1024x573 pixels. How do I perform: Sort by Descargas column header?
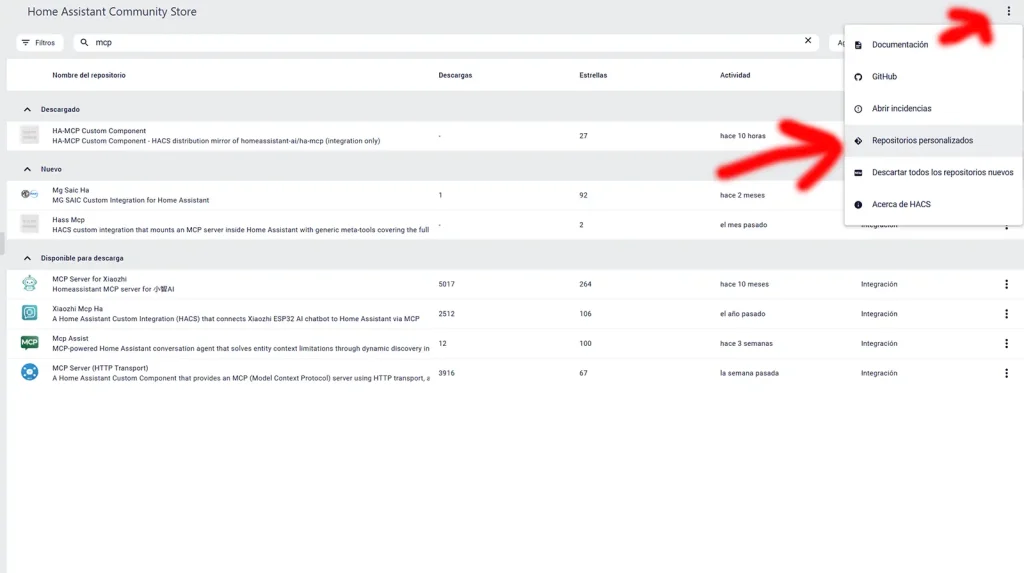(x=455, y=75)
